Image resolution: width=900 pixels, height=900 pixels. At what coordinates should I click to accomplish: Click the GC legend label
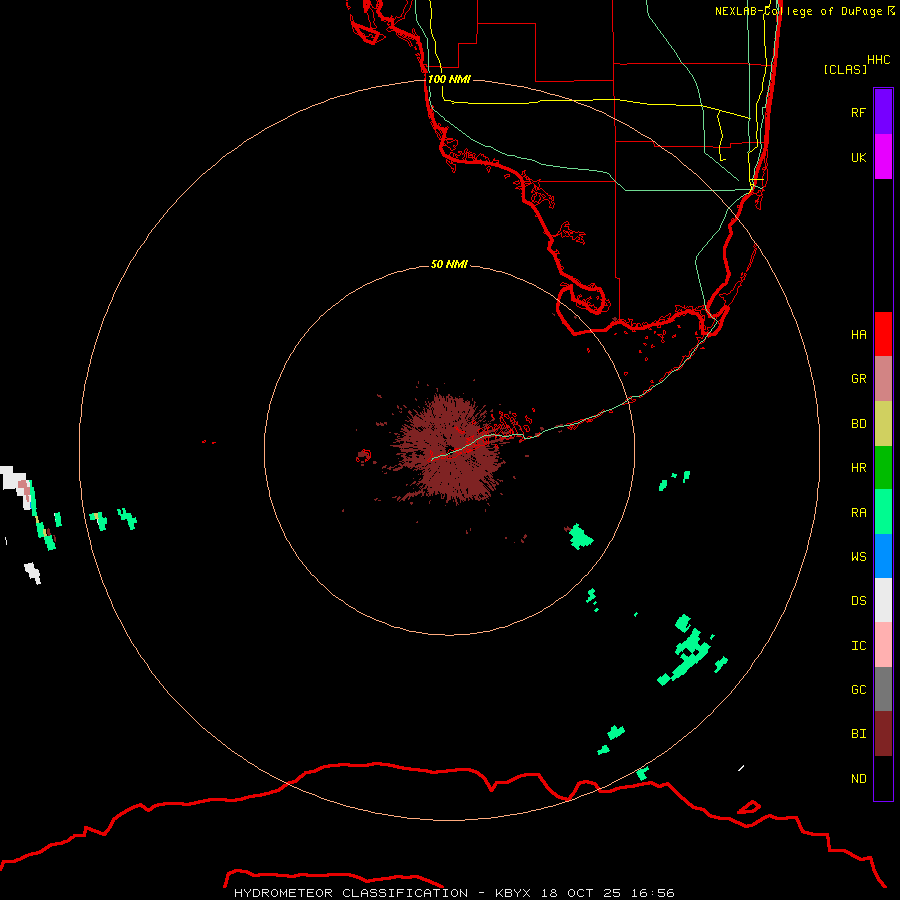pos(858,689)
